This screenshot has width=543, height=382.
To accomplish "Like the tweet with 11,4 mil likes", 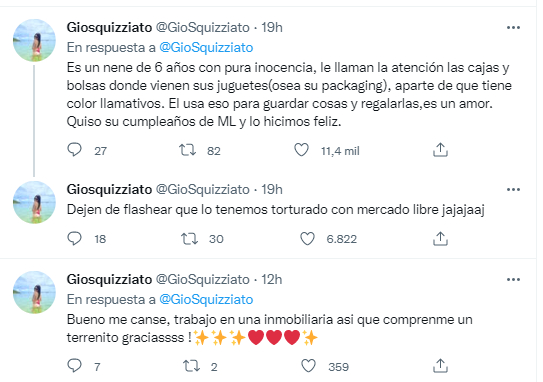I will point(301,150).
